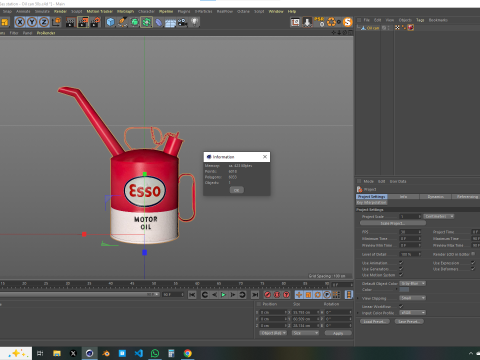
Task: Toggle position keyframe recording
Action: pyautogui.click(x=299, y=295)
